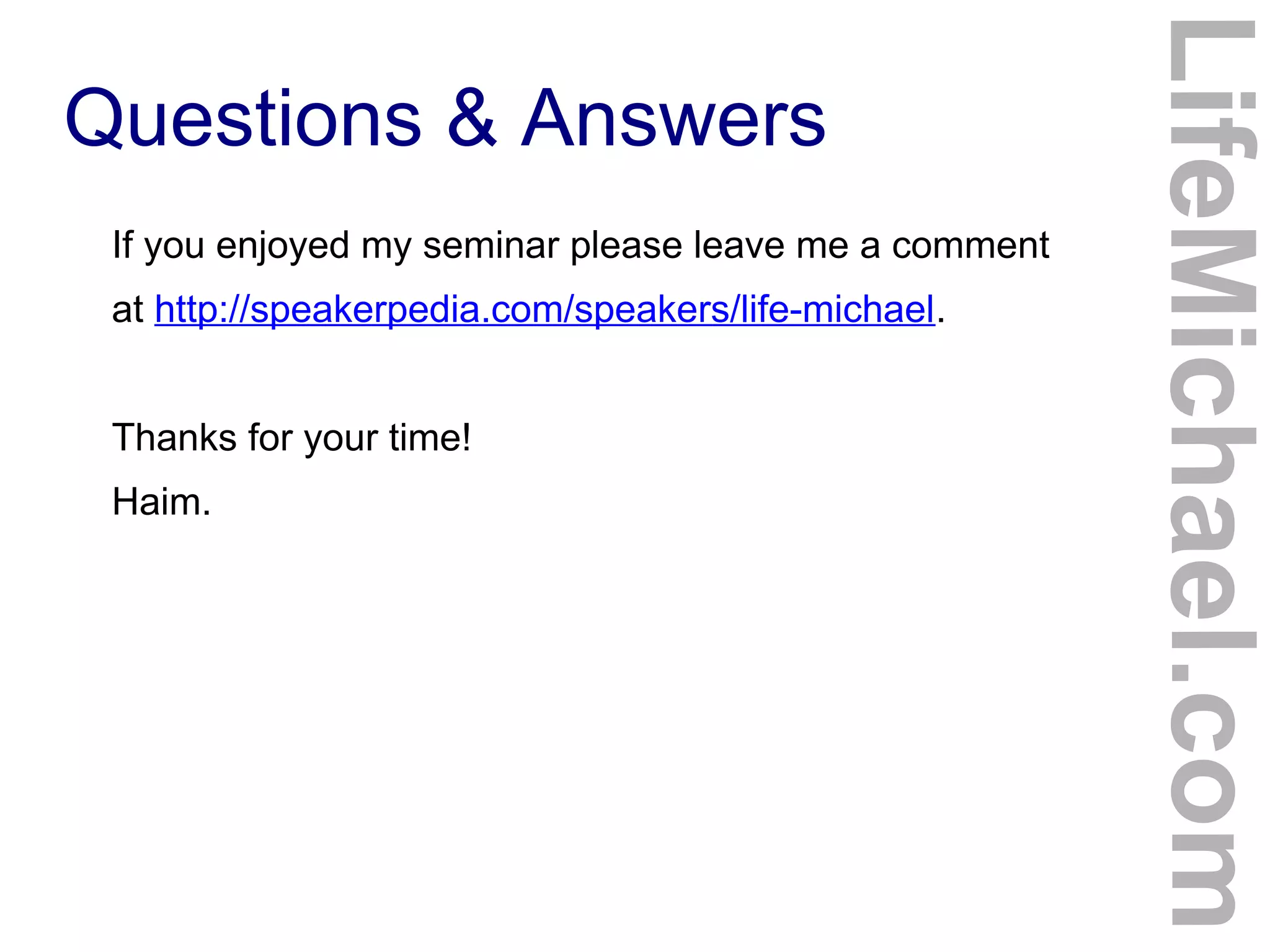Select the word 'Answers' in the title
This screenshot has width=1270, height=952.
point(673,118)
